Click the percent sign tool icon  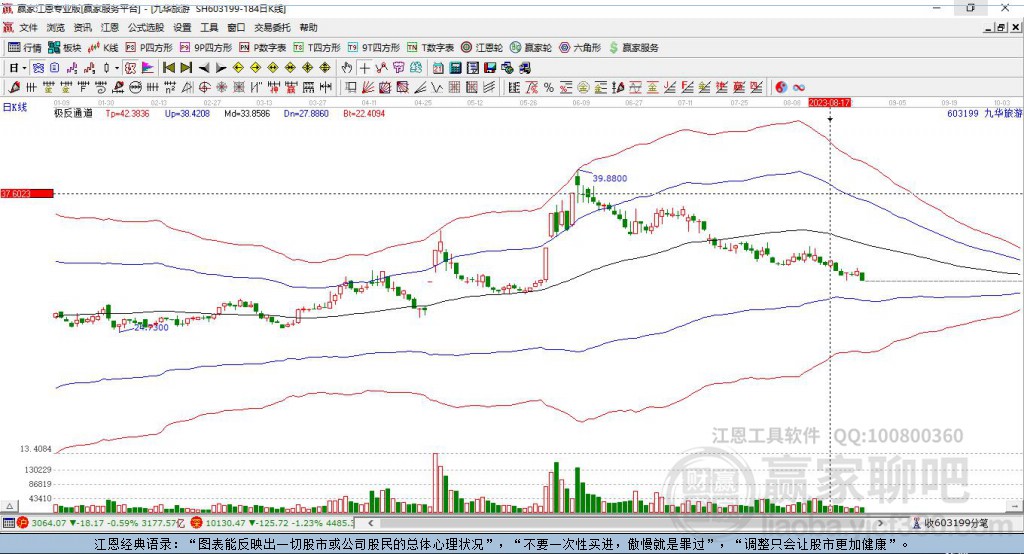click(x=549, y=87)
